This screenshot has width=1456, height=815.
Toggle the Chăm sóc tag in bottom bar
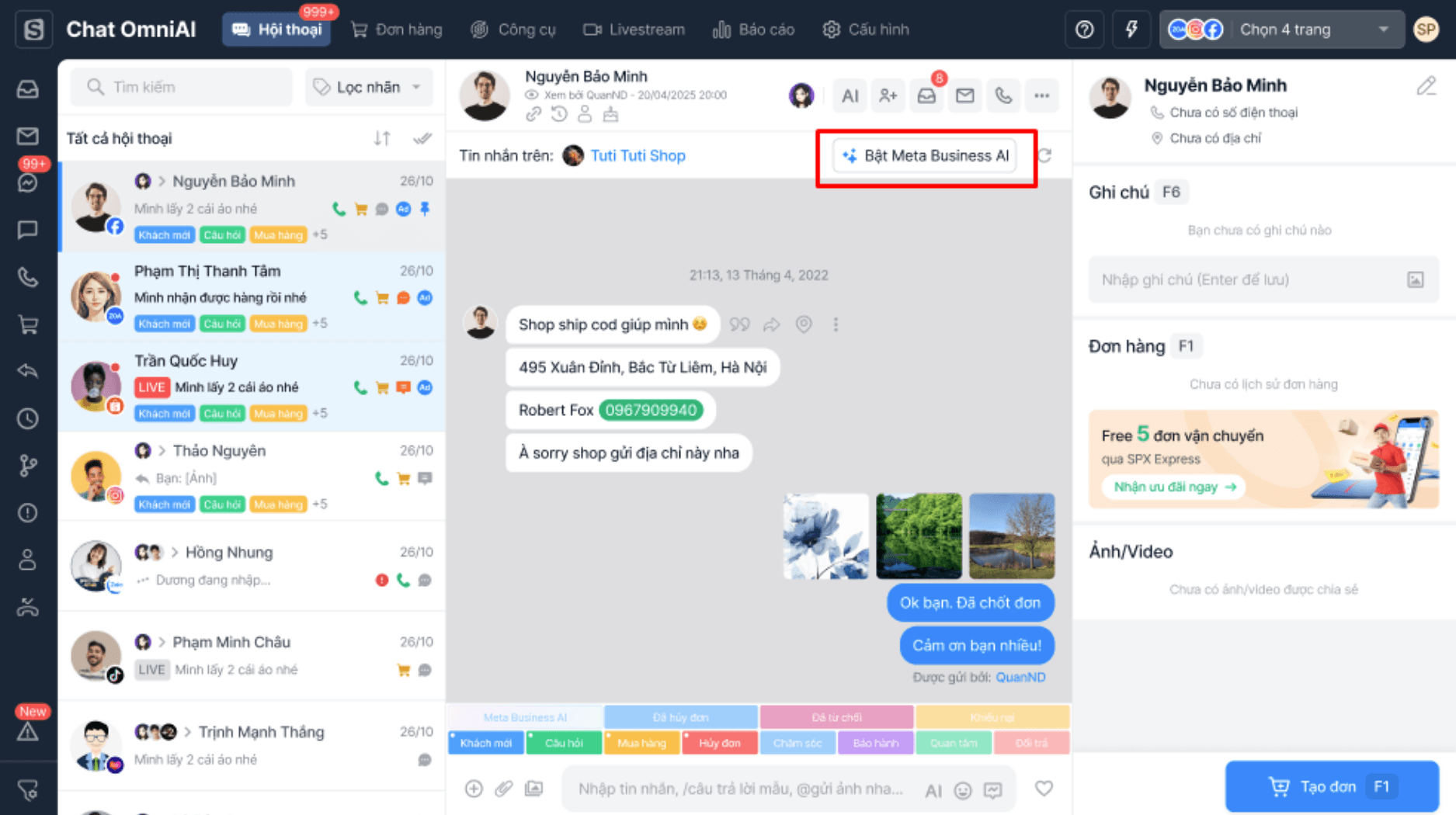797,743
